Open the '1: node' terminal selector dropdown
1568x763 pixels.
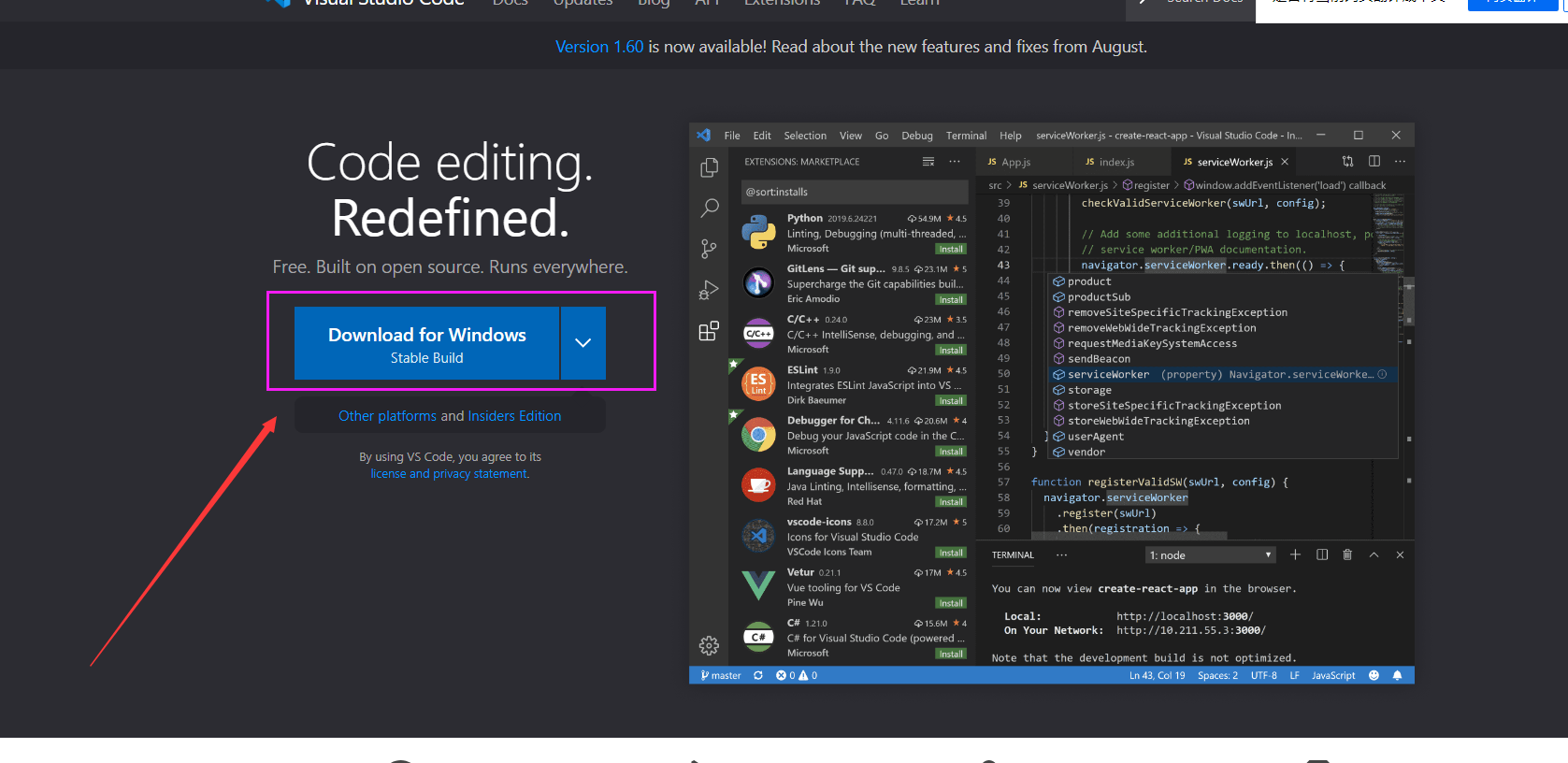[x=1211, y=555]
